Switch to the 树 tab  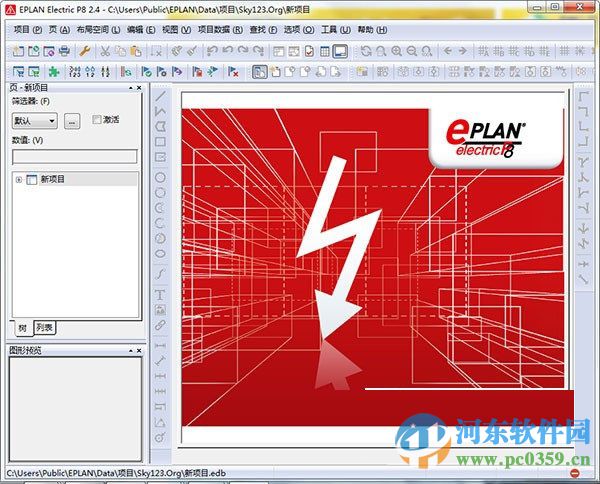(23, 328)
